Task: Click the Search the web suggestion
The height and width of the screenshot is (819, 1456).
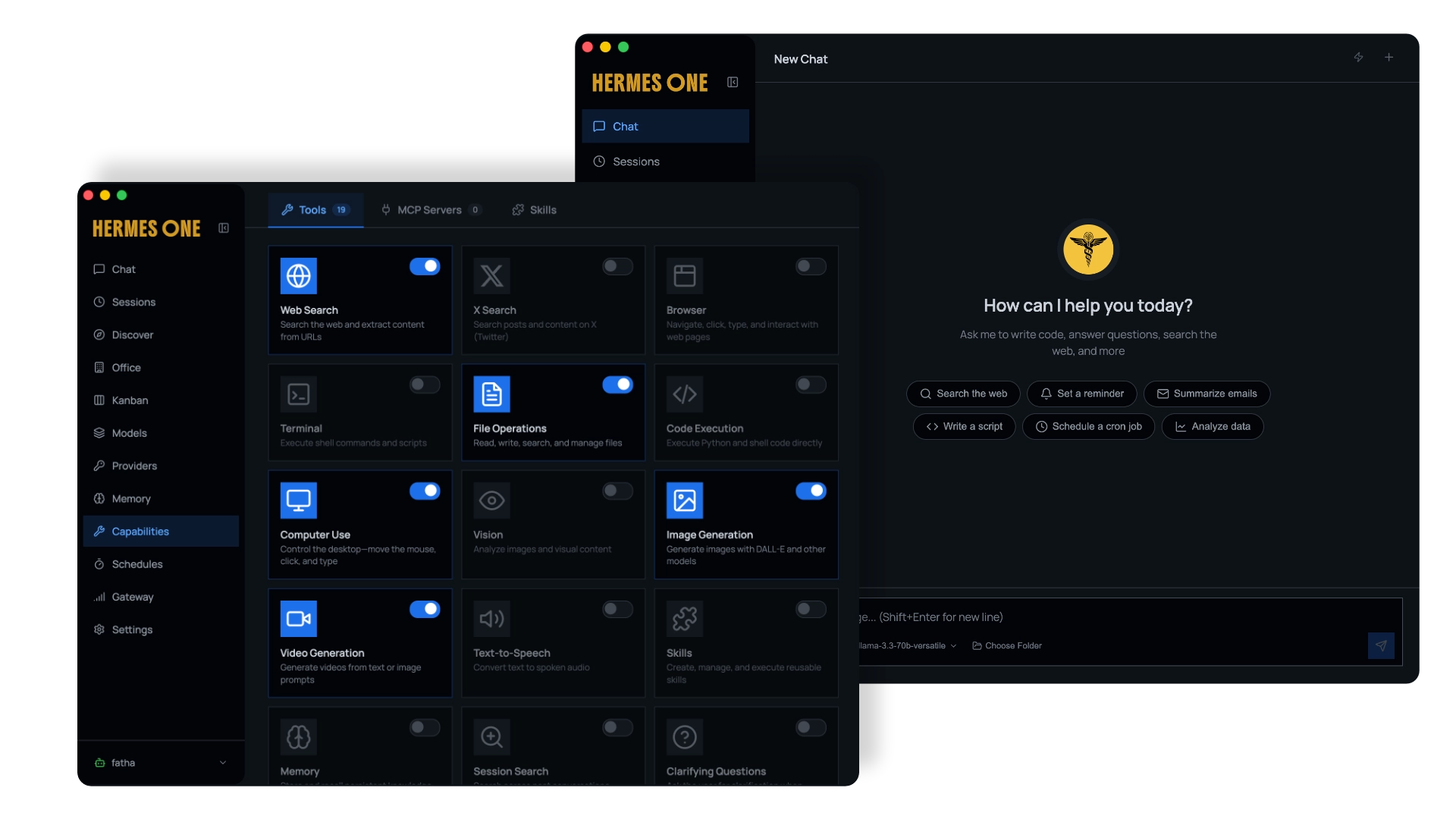Action: coord(963,394)
